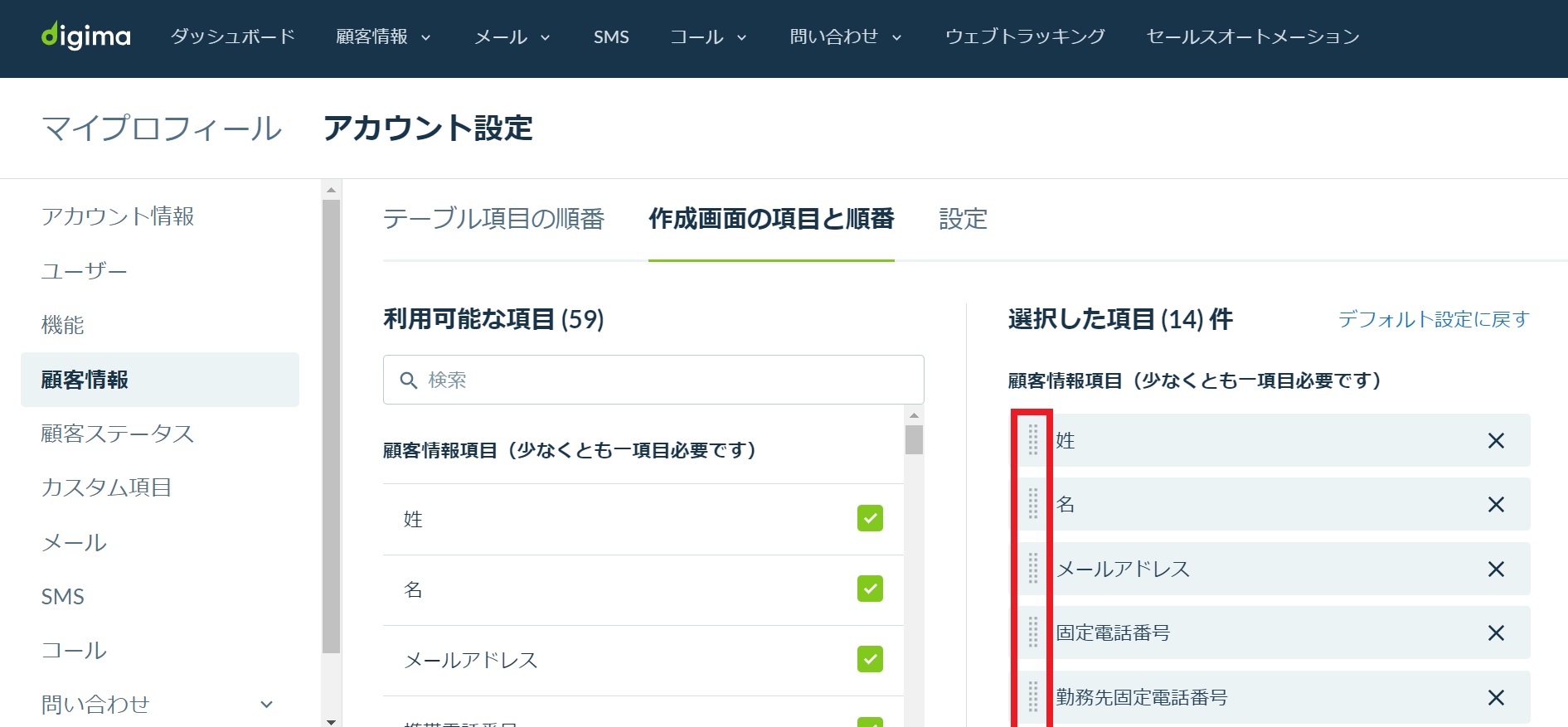
Task: Uncheck the 姓 checkbox
Action: point(870,518)
